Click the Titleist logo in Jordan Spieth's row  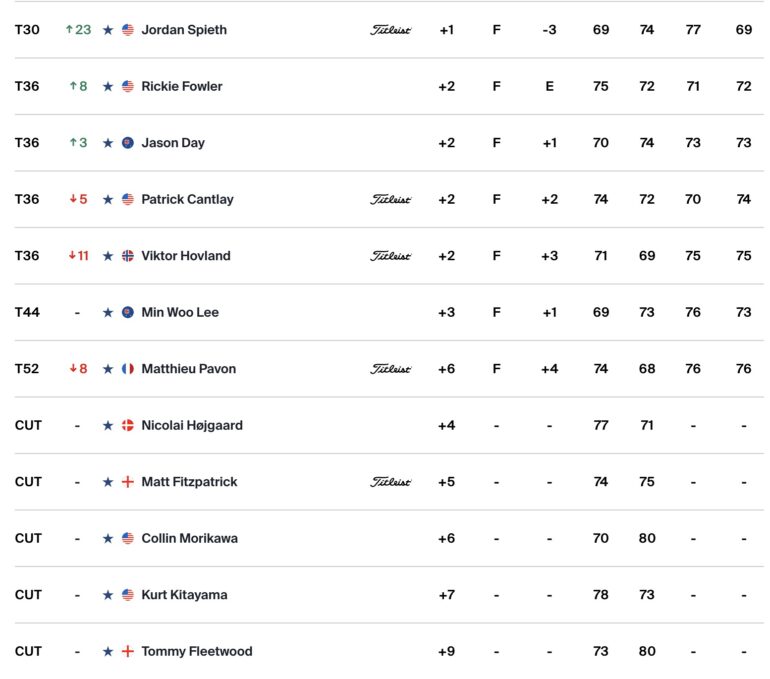tap(390, 30)
